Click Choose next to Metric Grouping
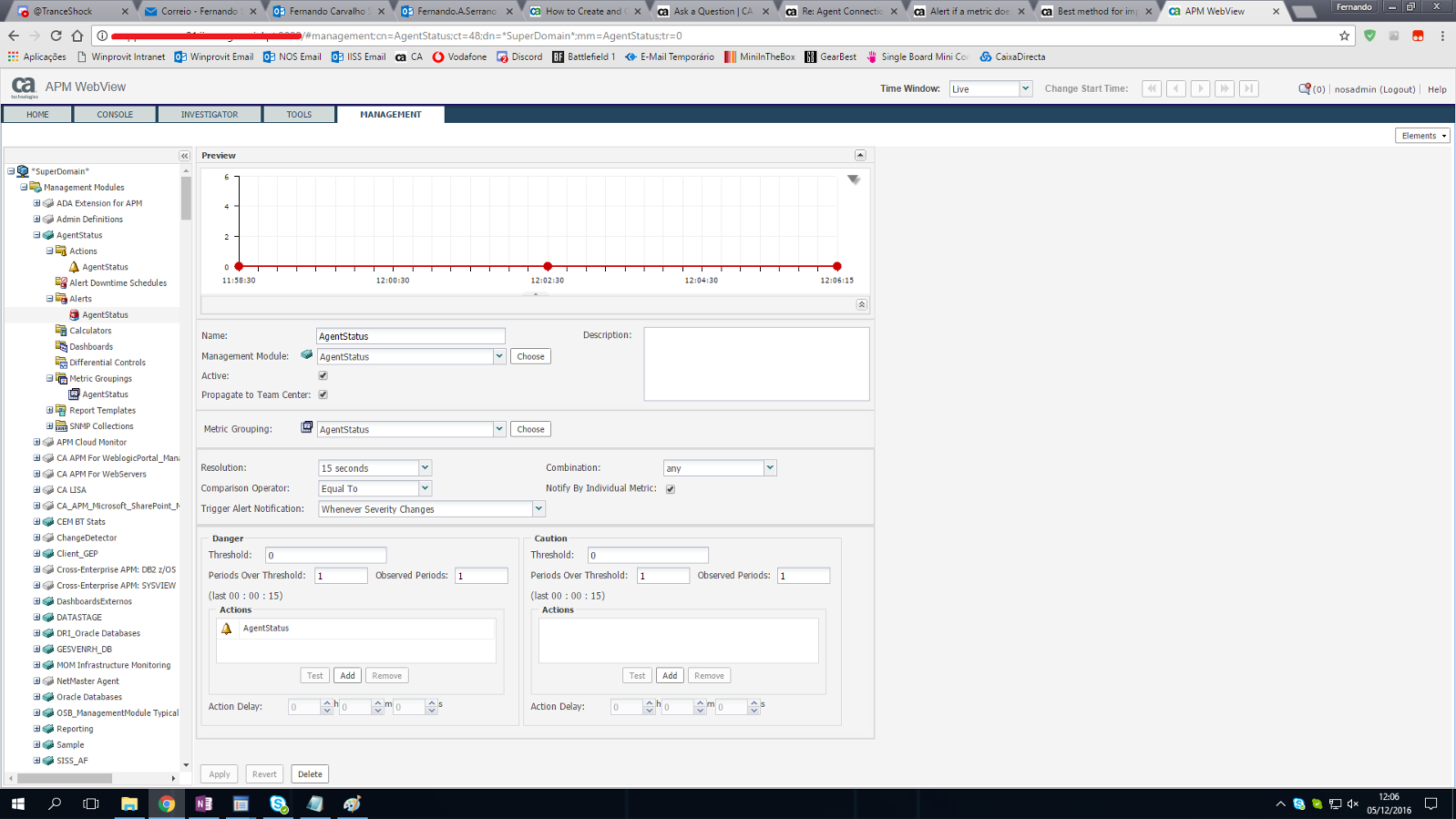This screenshot has width=1456, height=819. click(530, 429)
